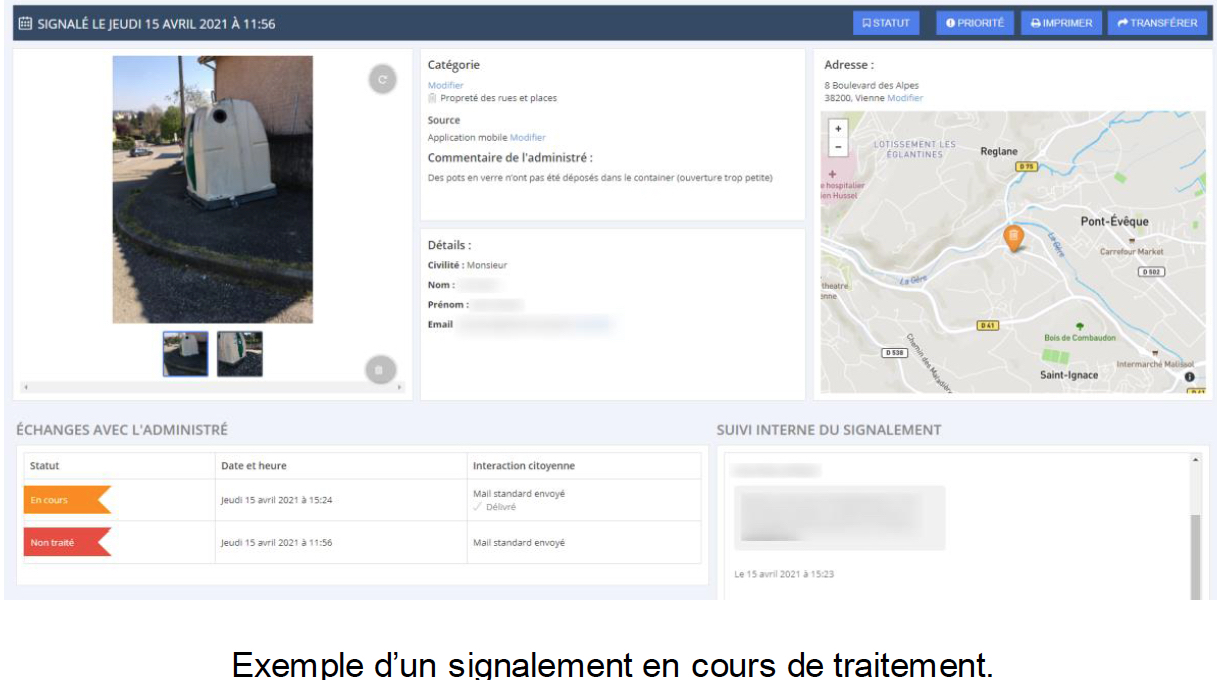1217x680 pixels.
Task: Click 'Le 15 avril 2021 à 15:23' timestamp
Action: [784, 574]
